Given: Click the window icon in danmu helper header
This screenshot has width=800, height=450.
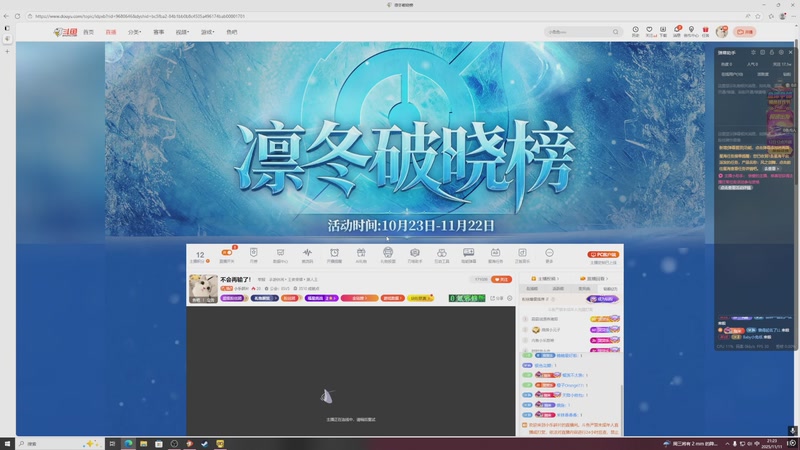Looking at the screenshot, I should 762,53.
